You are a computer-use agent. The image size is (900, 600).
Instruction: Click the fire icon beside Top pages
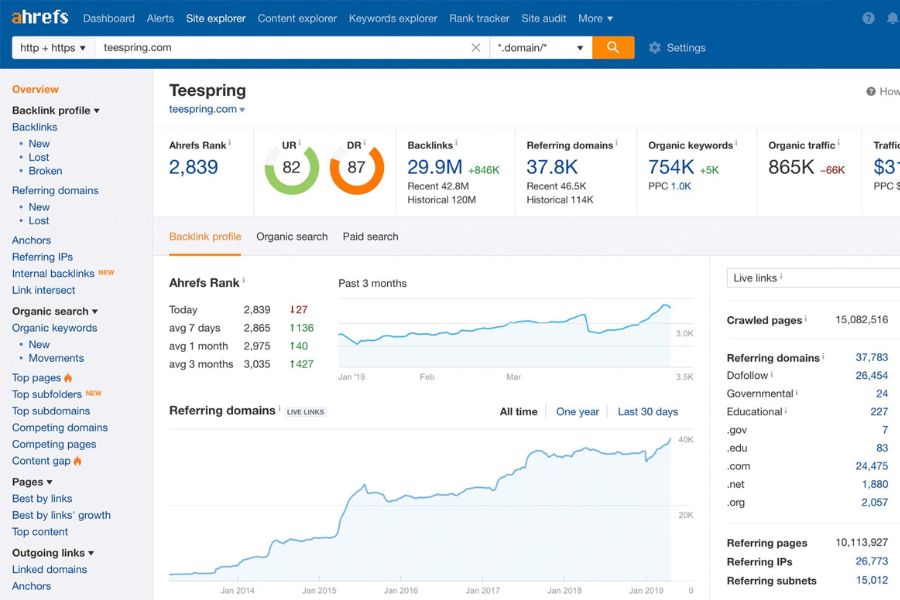(x=69, y=378)
